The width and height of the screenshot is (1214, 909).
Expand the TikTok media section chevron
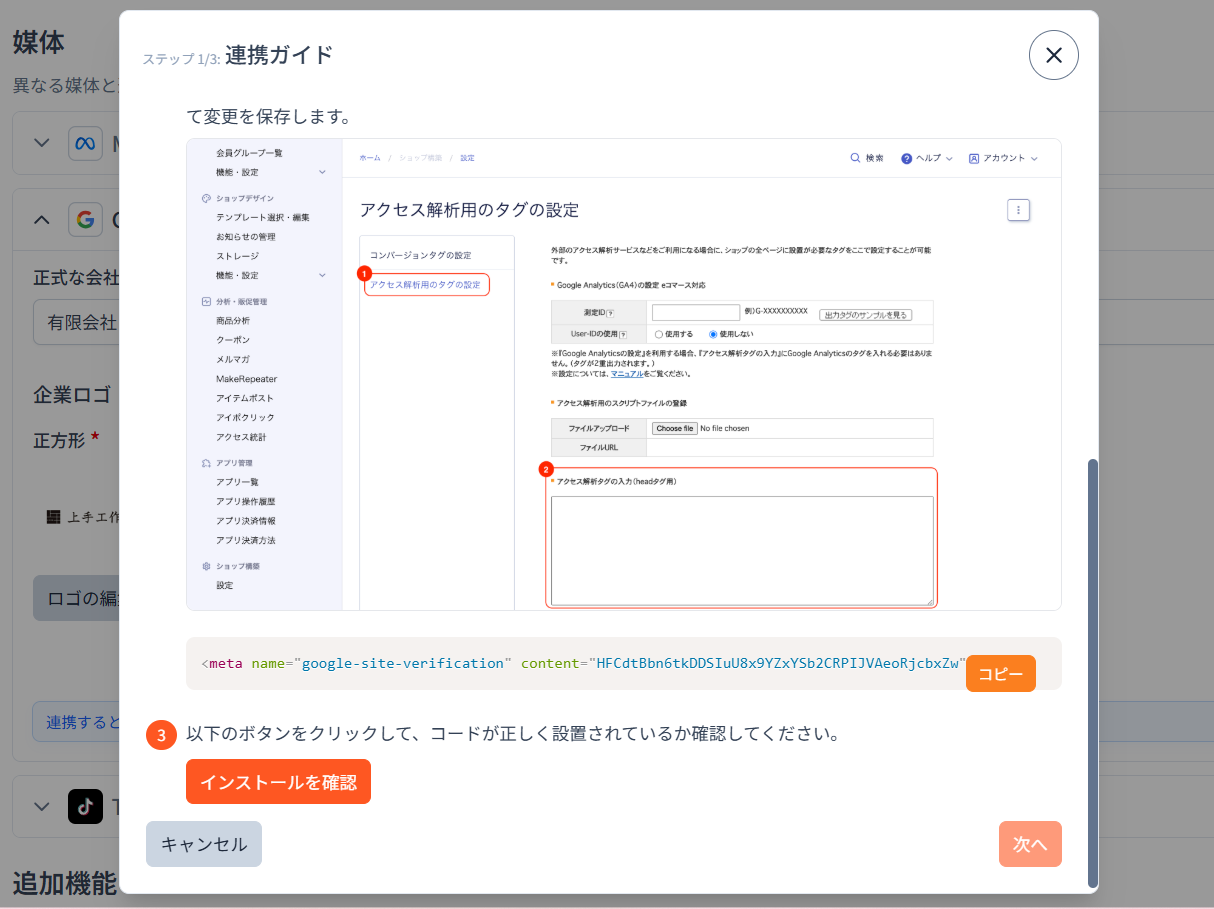41,806
